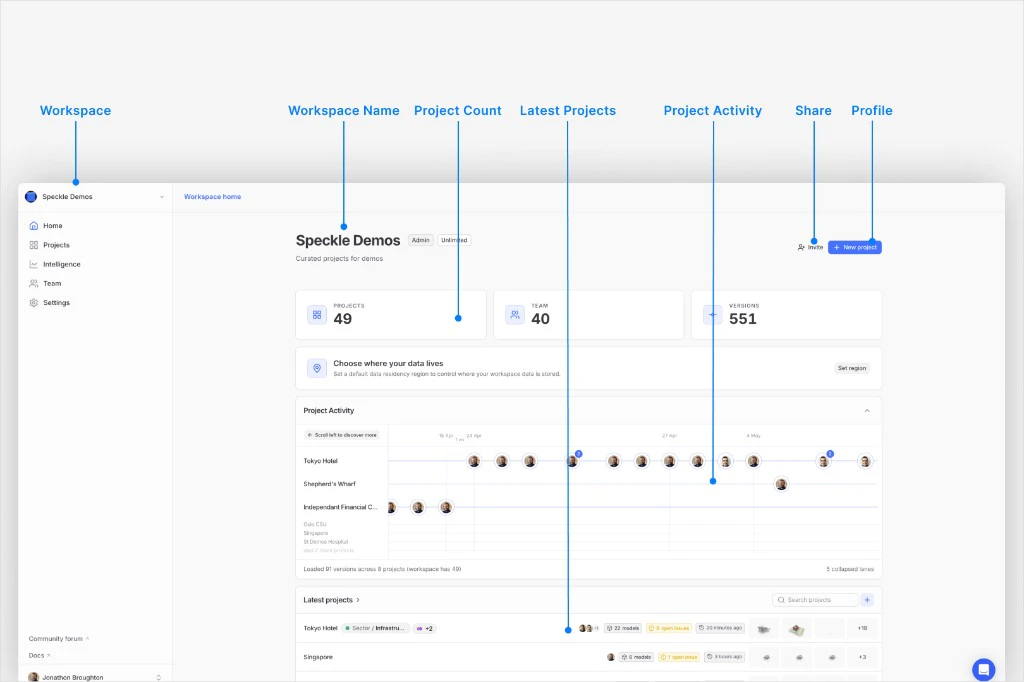Open the Latest projects arrow link
Image resolution: width=1024 pixels, height=682 pixels.
point(331,600)
